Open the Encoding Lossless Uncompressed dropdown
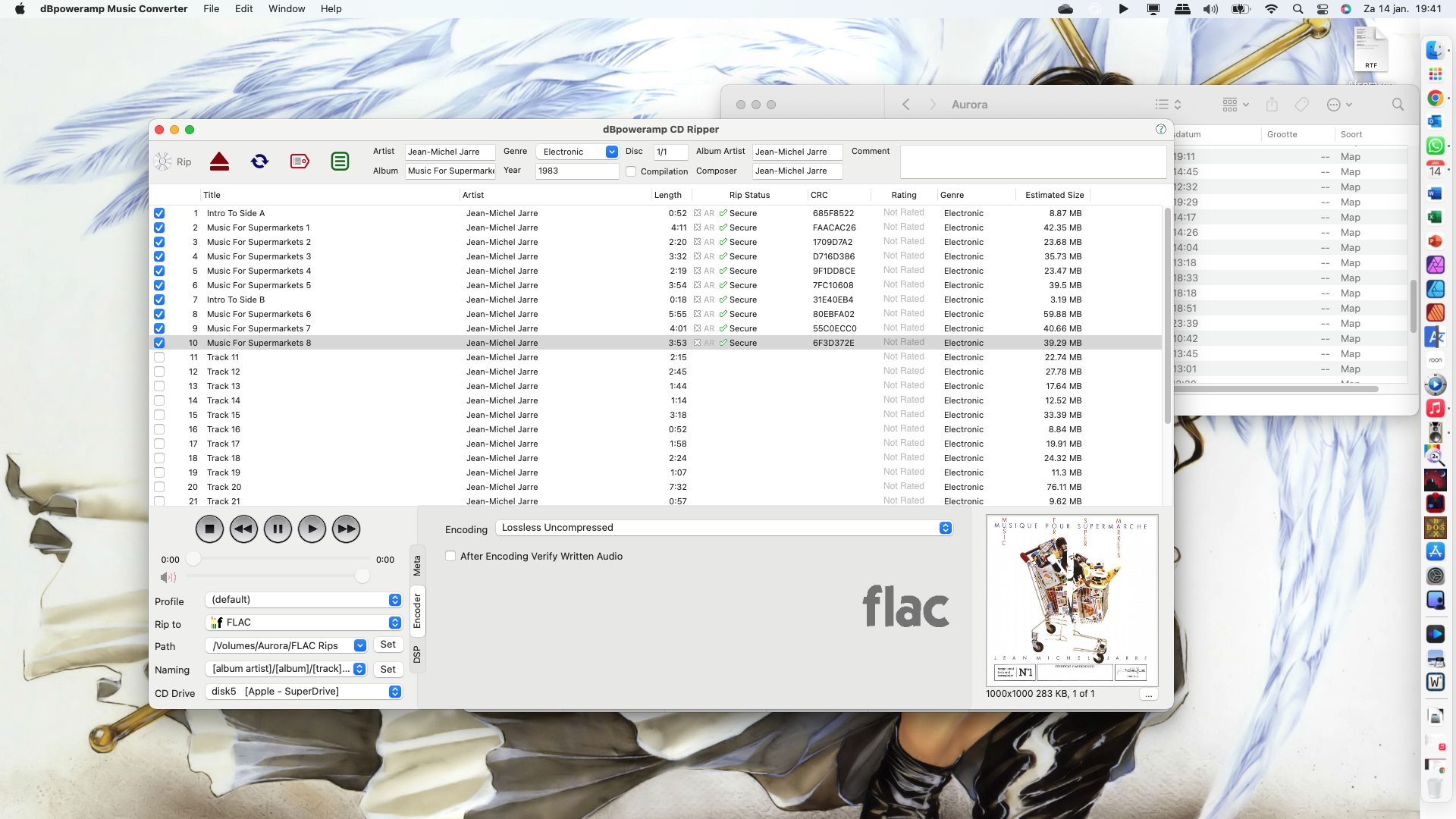Viewport: 1456px width, 819px height. [945, 528]
